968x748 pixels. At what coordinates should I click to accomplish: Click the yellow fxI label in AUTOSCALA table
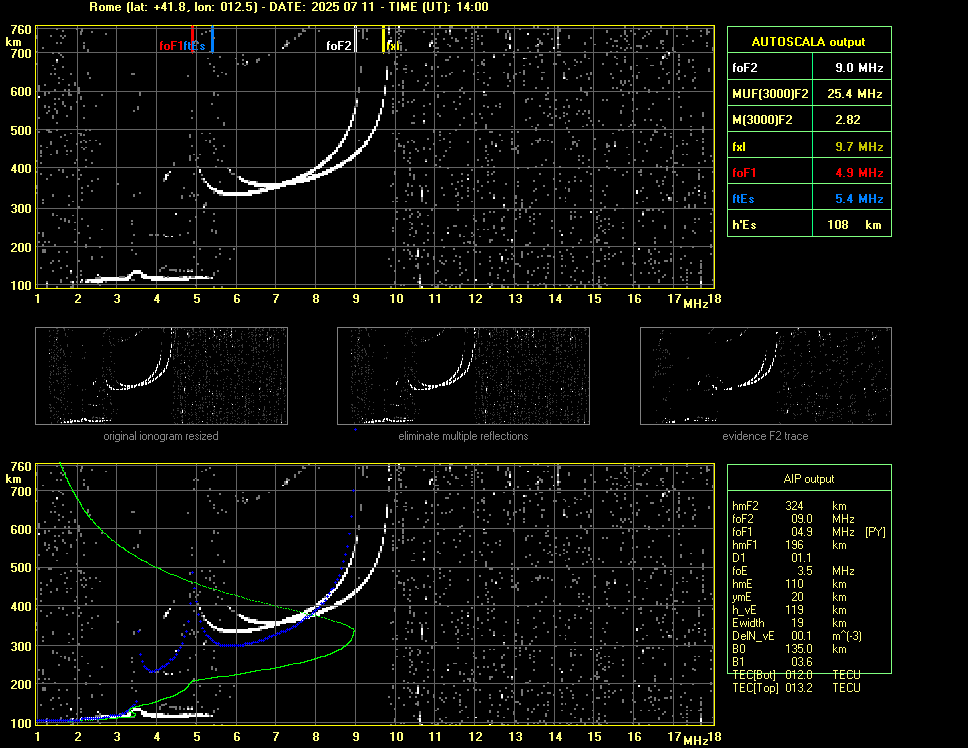coord(739,147)
